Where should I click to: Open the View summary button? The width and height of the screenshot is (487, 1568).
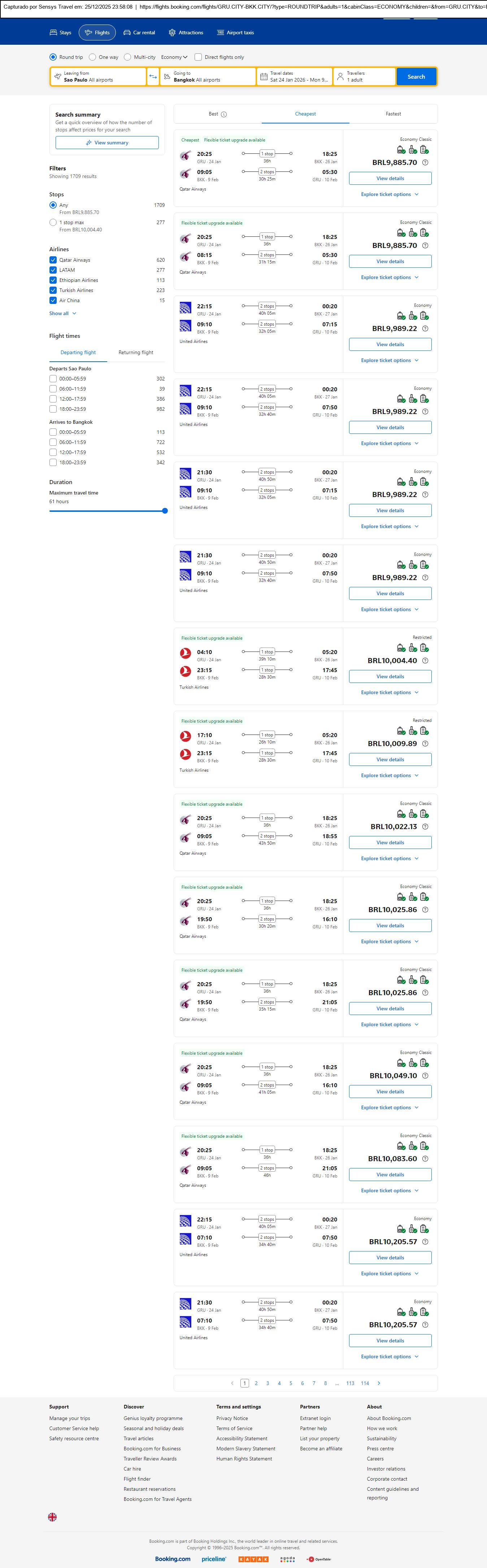pyautogui.click(x=107, y=143)
